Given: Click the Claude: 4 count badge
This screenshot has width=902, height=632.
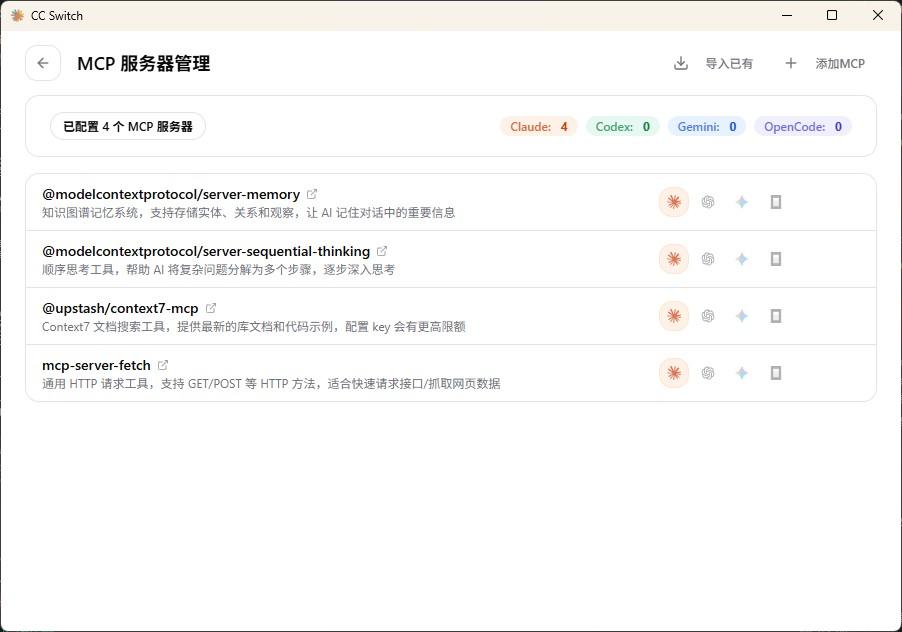Looking at the screenshot, I should (539, 127).
